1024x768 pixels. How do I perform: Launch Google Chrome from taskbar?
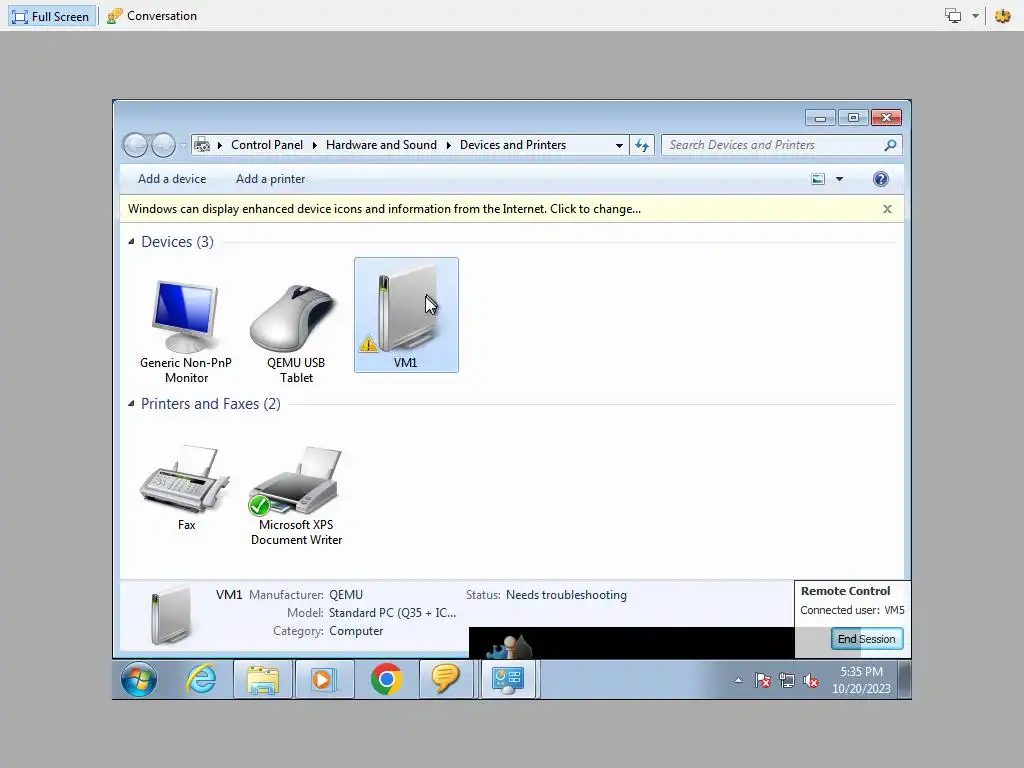(386, 679)
